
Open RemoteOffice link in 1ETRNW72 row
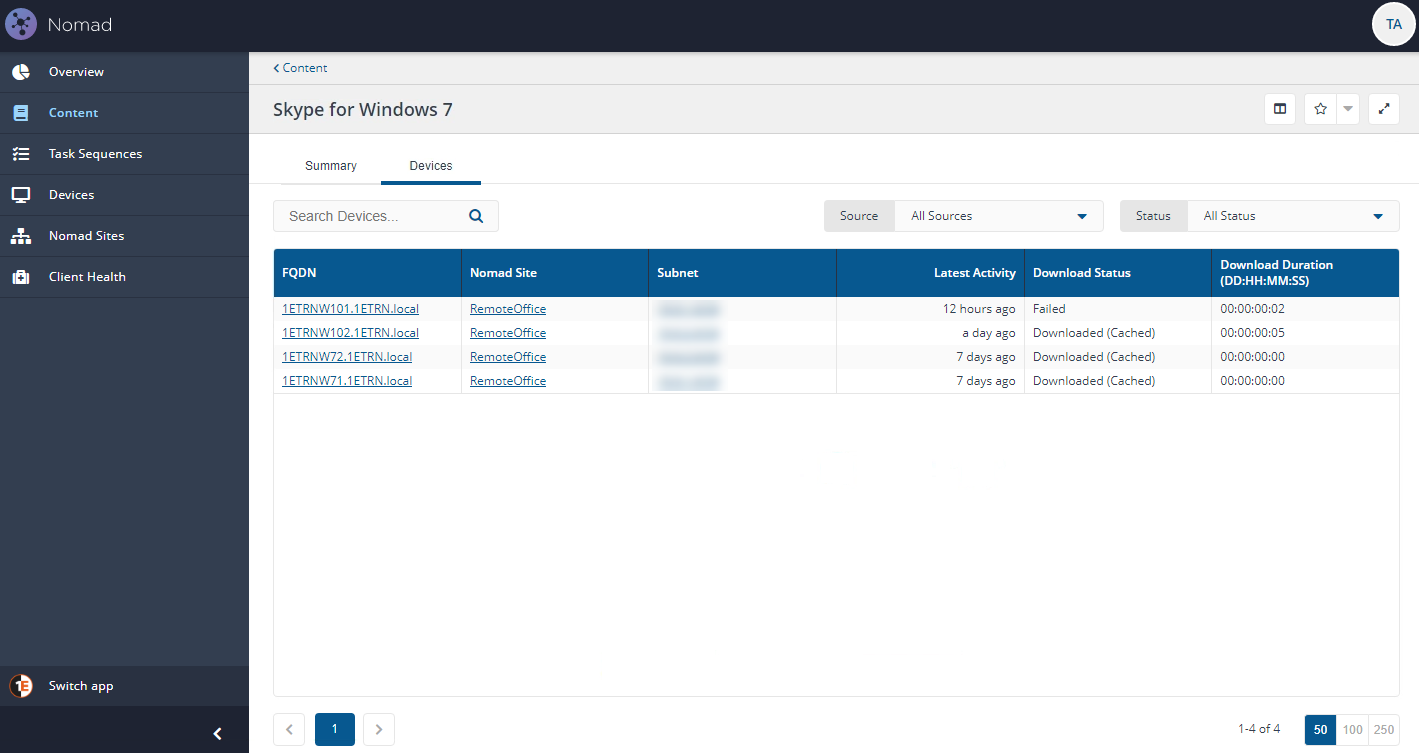pyautogui.click(x=508, y=357)
